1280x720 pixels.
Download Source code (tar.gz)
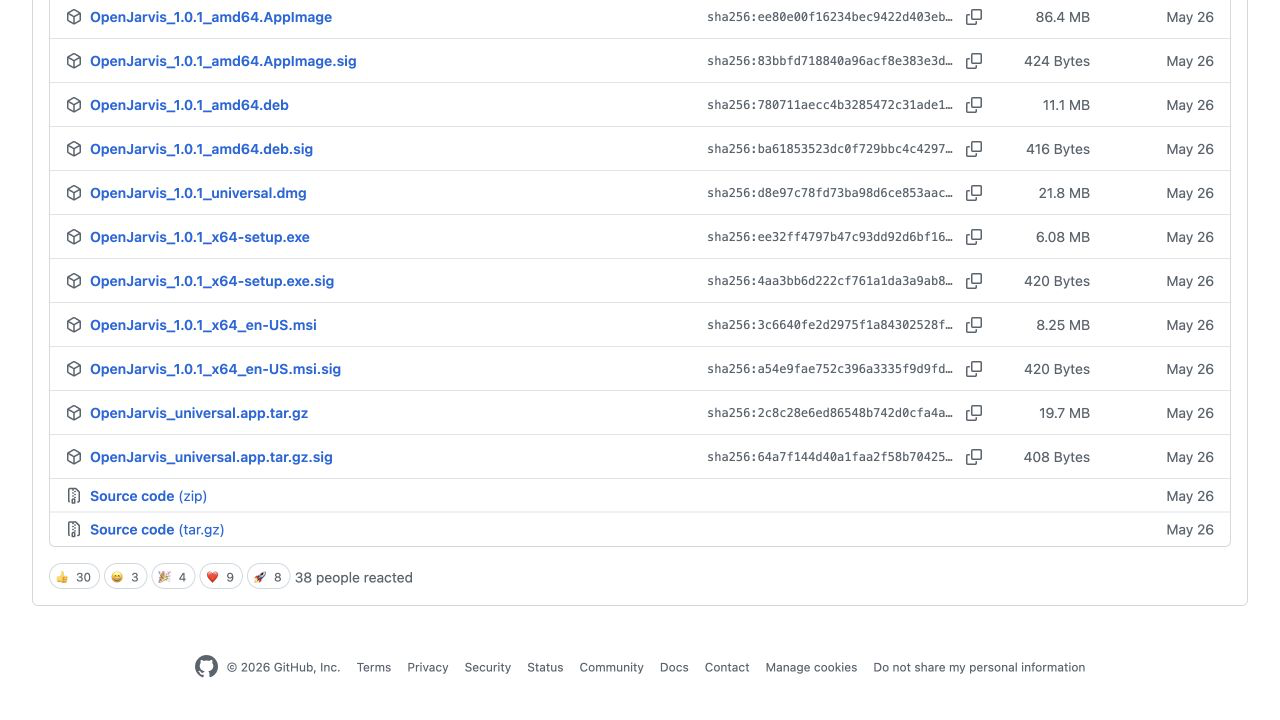tap(157, 530)
